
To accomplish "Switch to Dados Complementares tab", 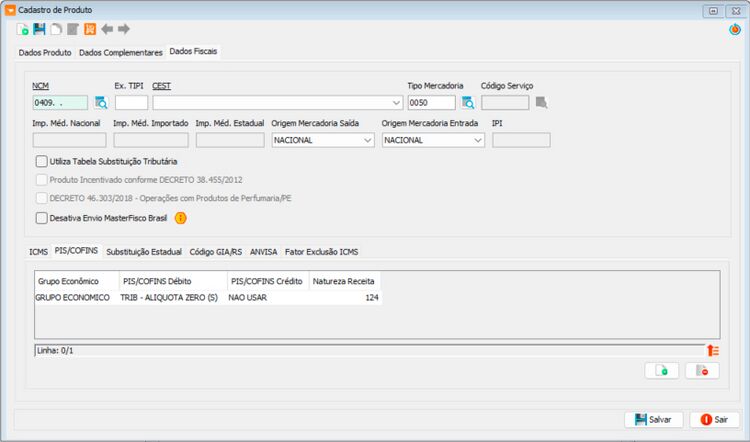I will (x=121, y=53).
